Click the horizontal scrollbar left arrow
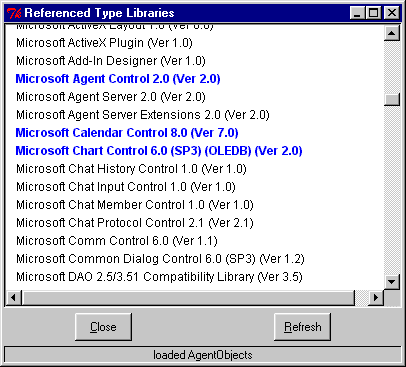The height and width of the screenshot is (367, 406). coord(14,297)
